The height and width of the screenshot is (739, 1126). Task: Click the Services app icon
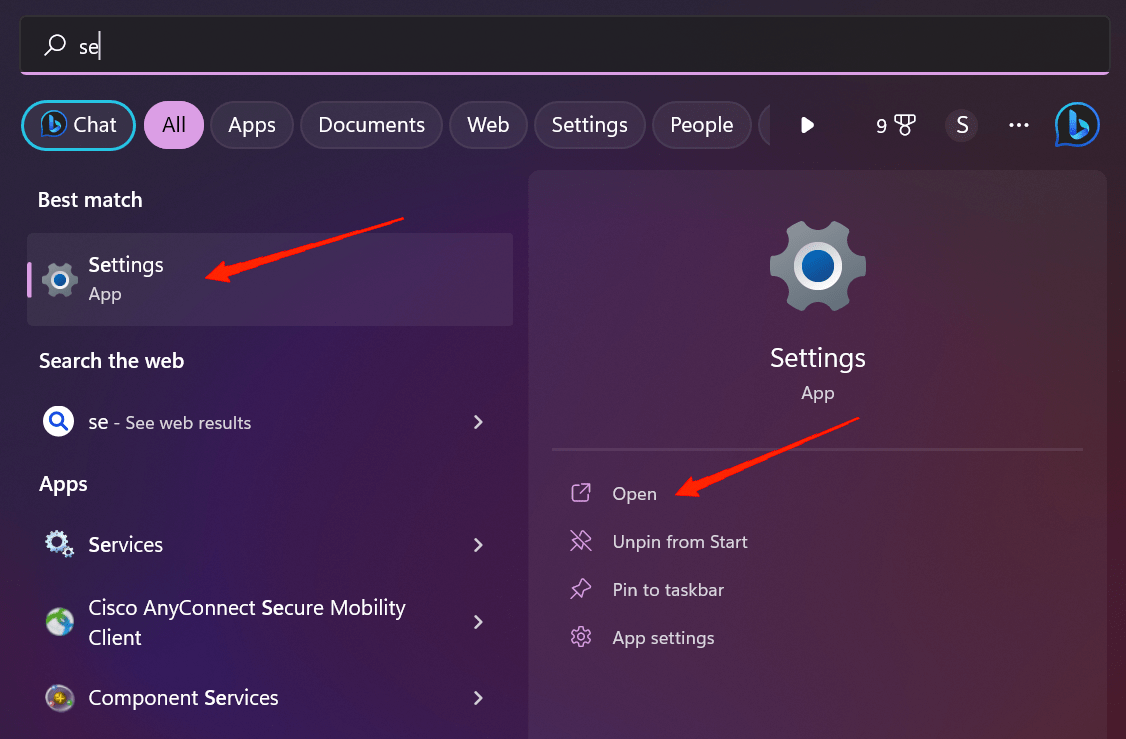pyautogui.click(x=58, y=544)
